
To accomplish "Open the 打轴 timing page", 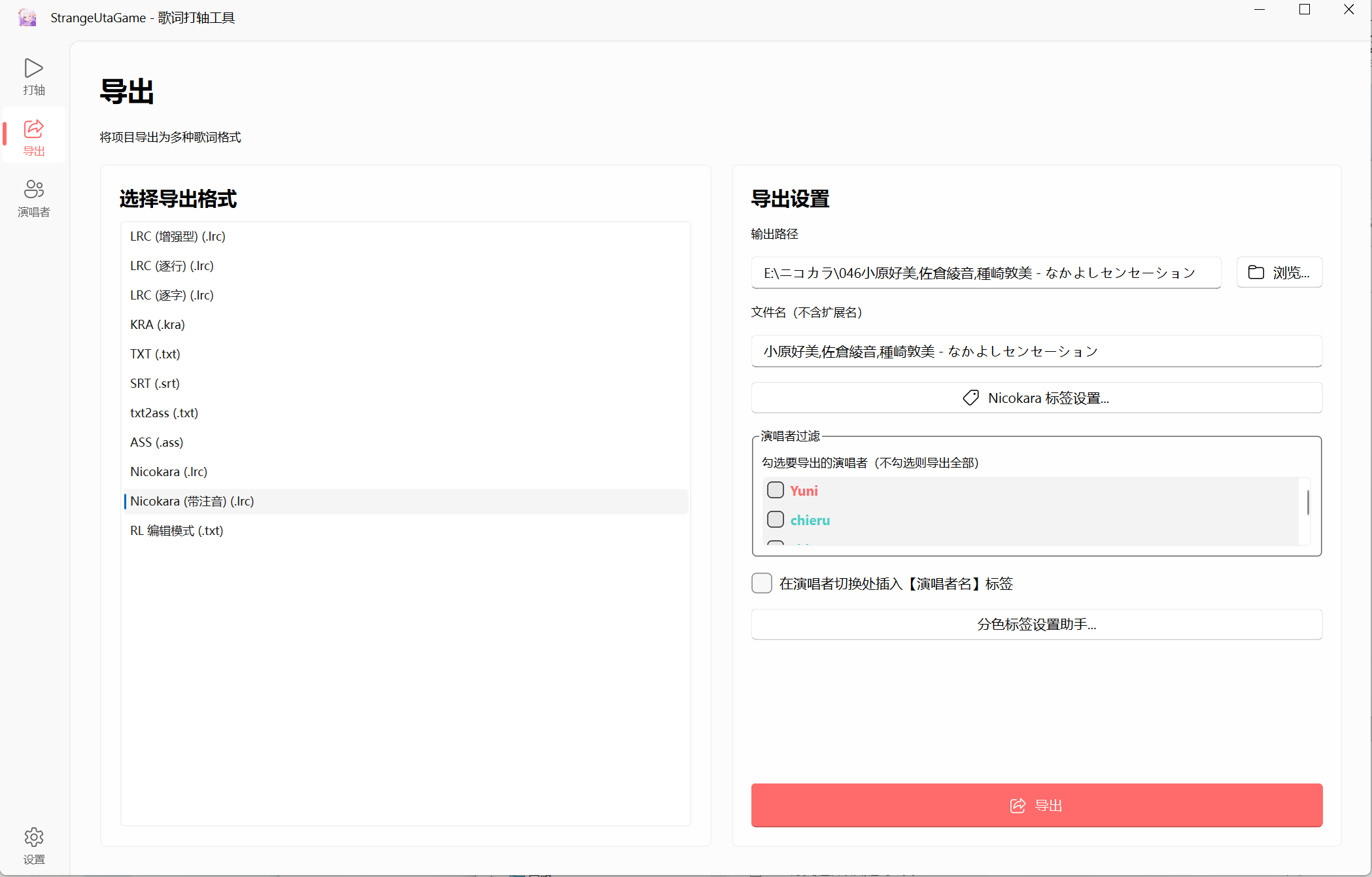I will (34, 77).
